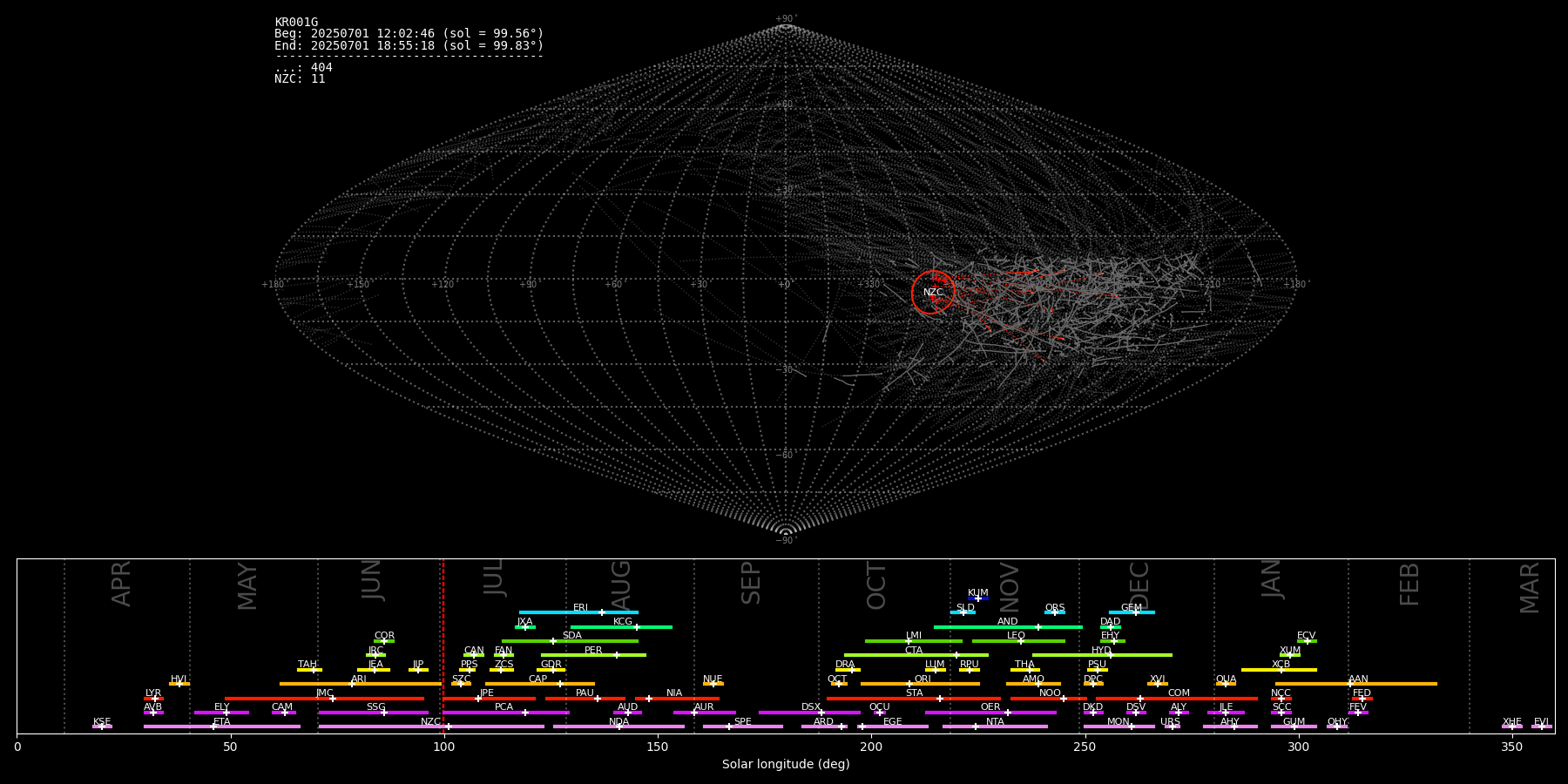Click the KSE shower label
Viewport: 1568px width, 784px height.
102,722
